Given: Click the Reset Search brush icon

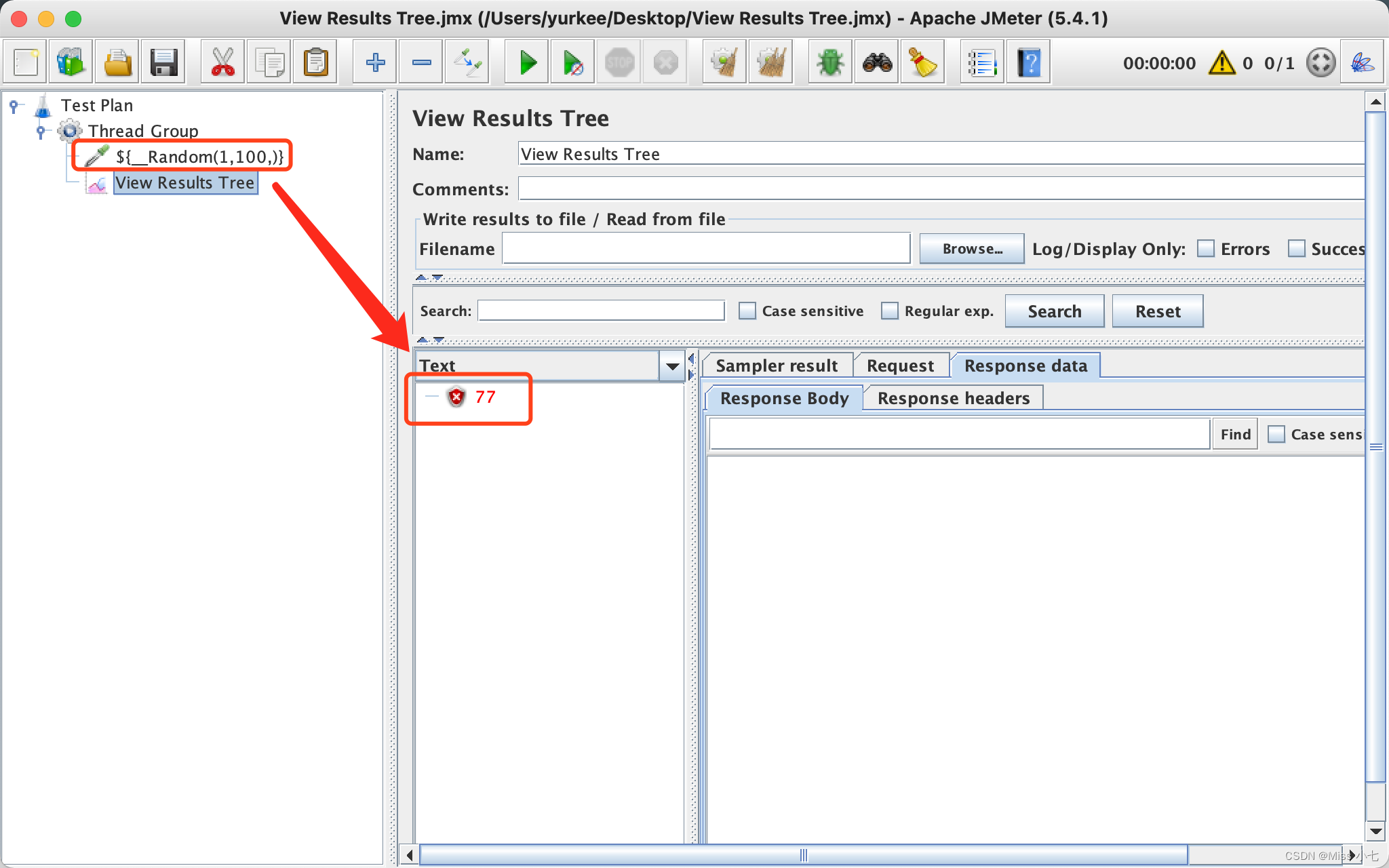Looking at the screenshot, I should [x=923, y=62].
